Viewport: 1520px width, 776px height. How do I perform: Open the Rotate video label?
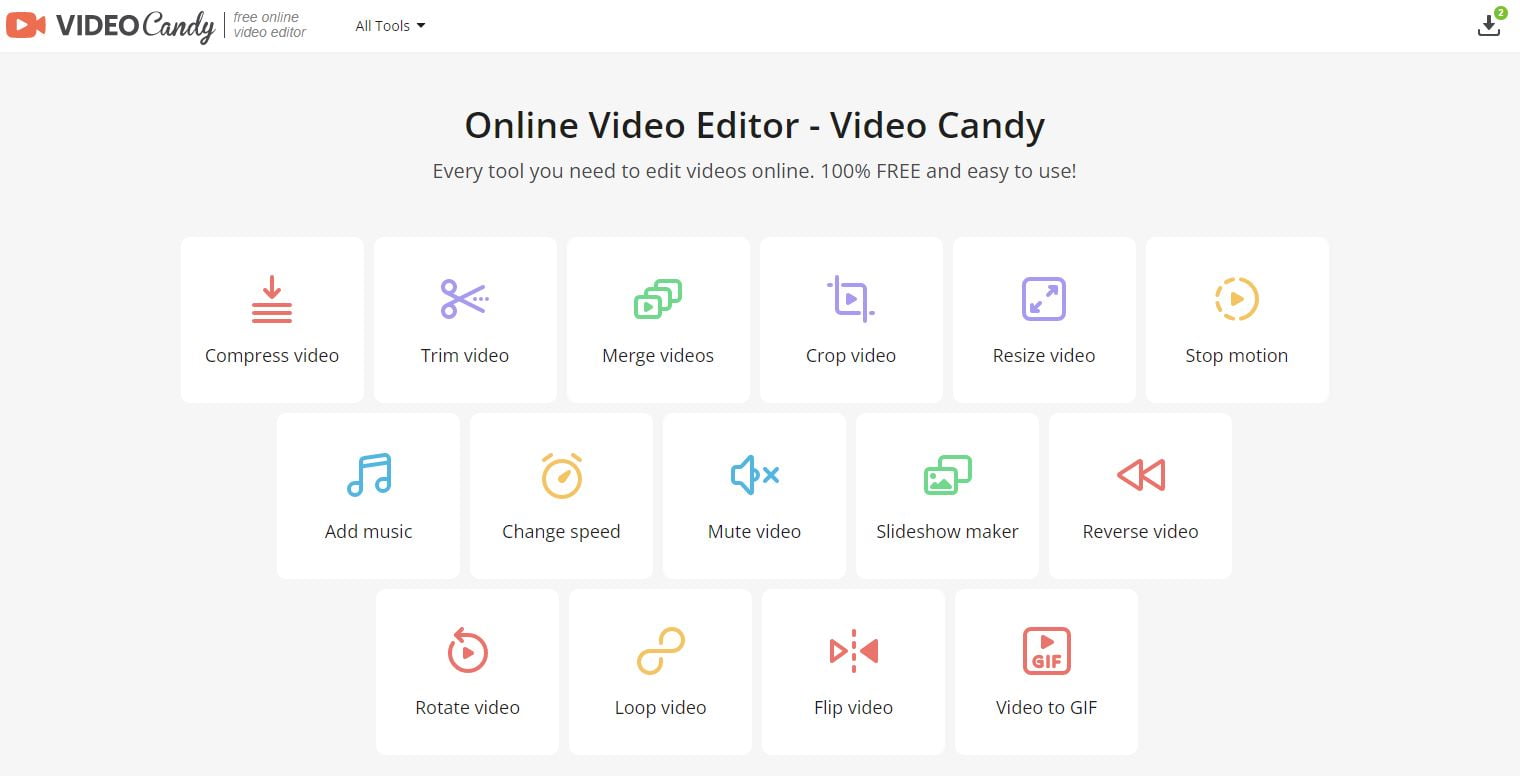click(x=468, y=708)
